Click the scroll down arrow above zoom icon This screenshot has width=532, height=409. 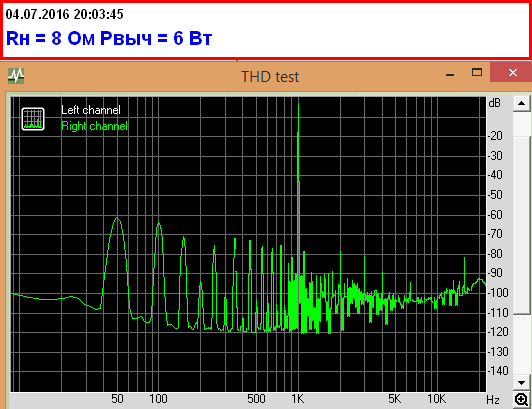[521, 383]
